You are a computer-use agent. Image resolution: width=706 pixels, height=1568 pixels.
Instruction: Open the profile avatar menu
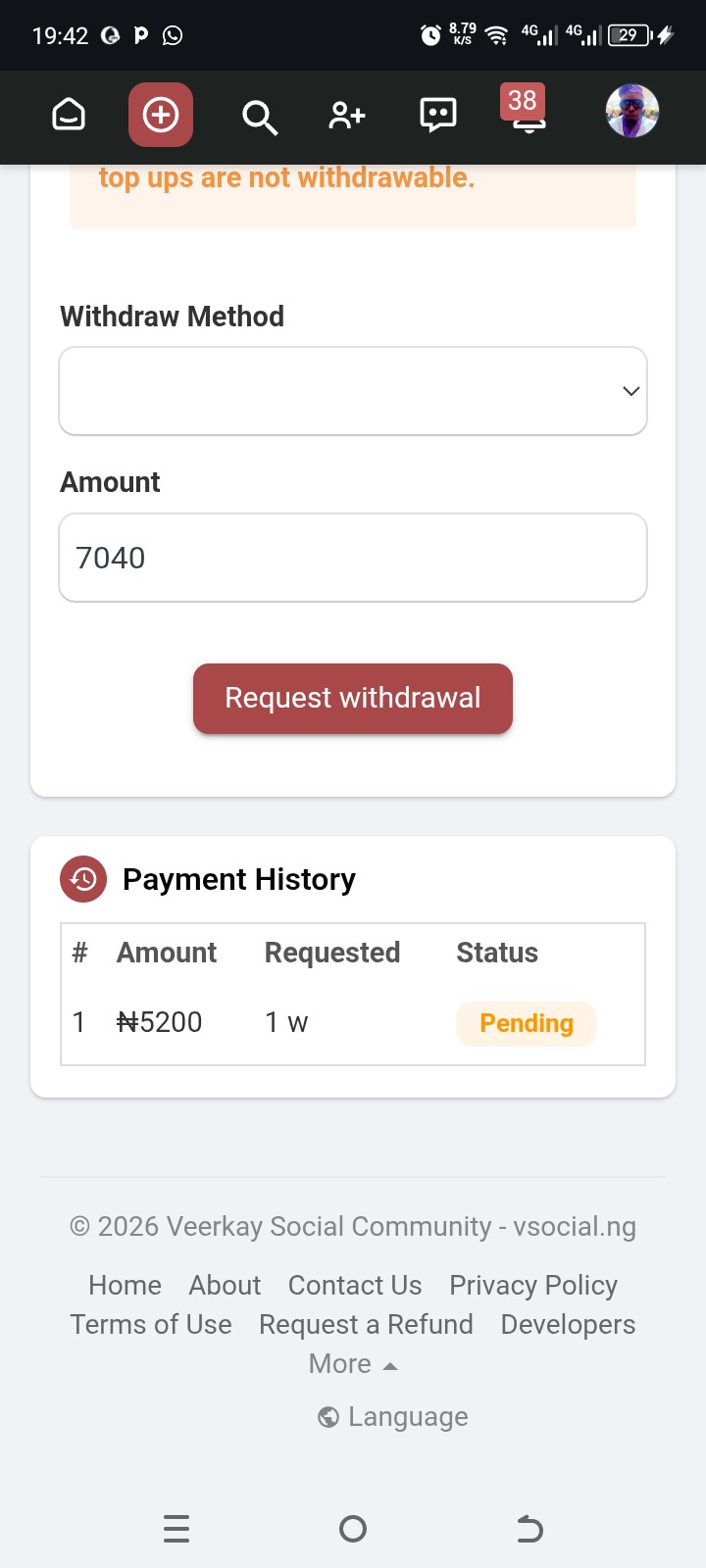pos(632,112)
